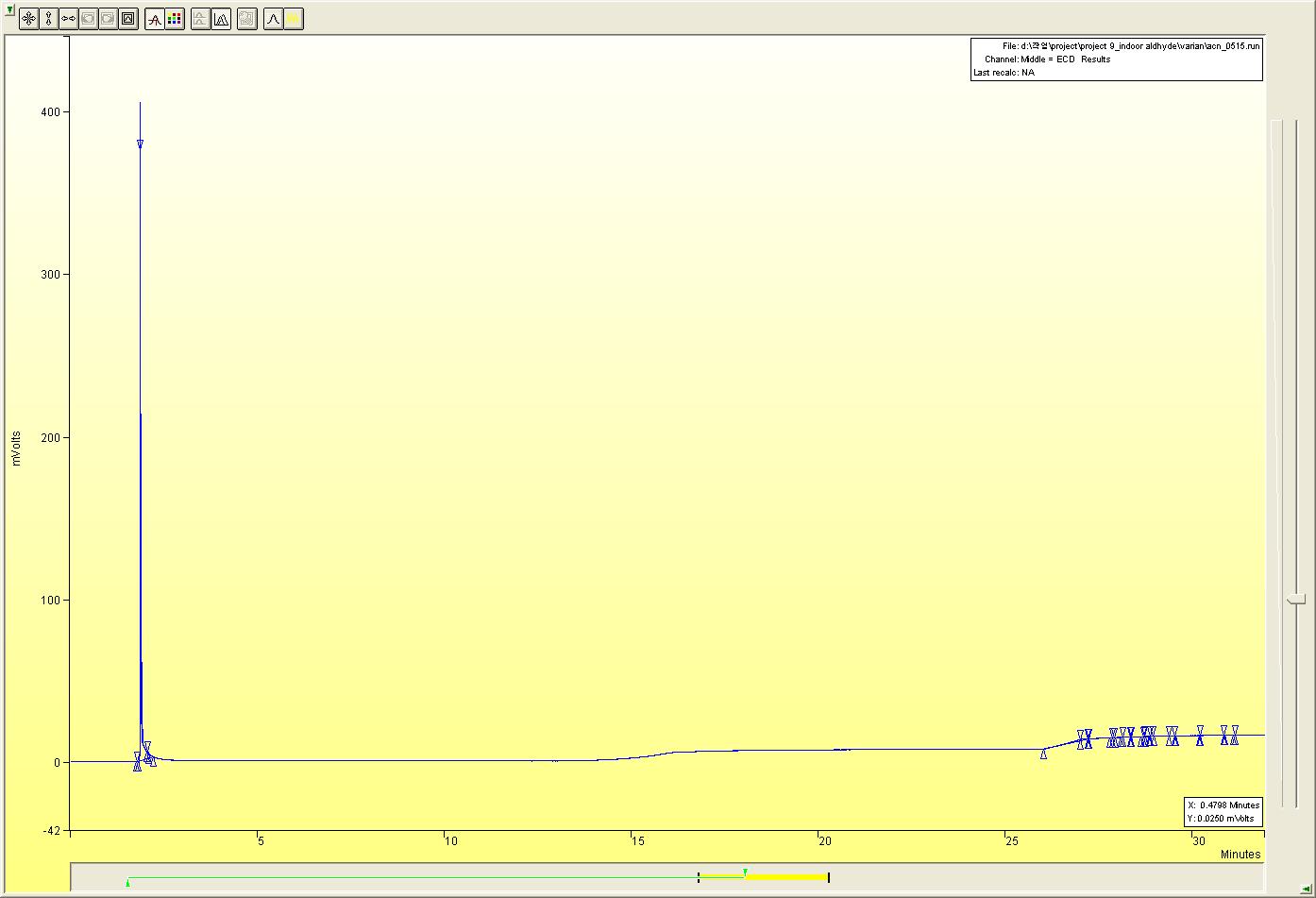Click the grayed-out overlay icon
Screen dimensions: 1316x898
pos(246,19)
